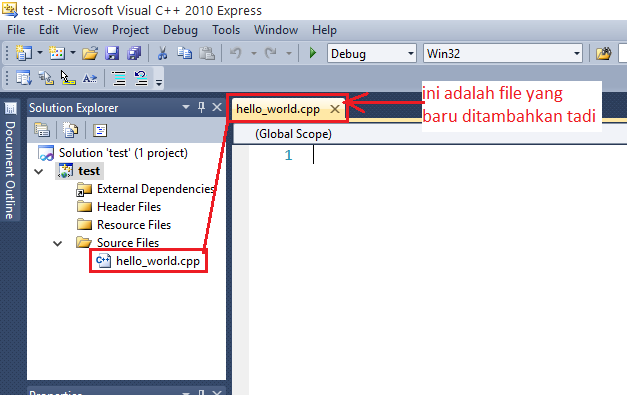Viewport: 627px width, 395px height.
Task: Toggle auto-hide pin on Solution Explorer
Action: point(202,107)
